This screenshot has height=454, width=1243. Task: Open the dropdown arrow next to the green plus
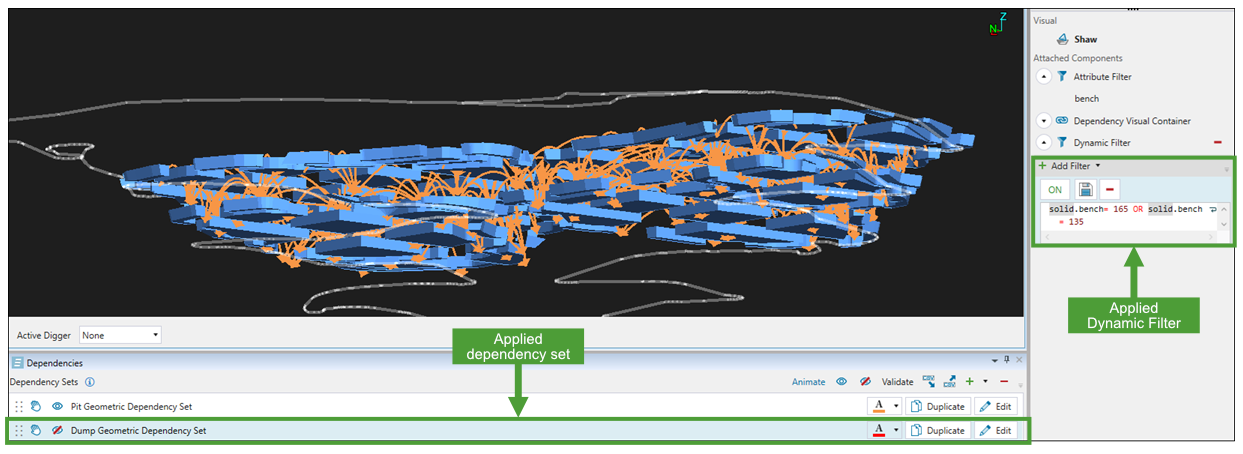point(985,381)
